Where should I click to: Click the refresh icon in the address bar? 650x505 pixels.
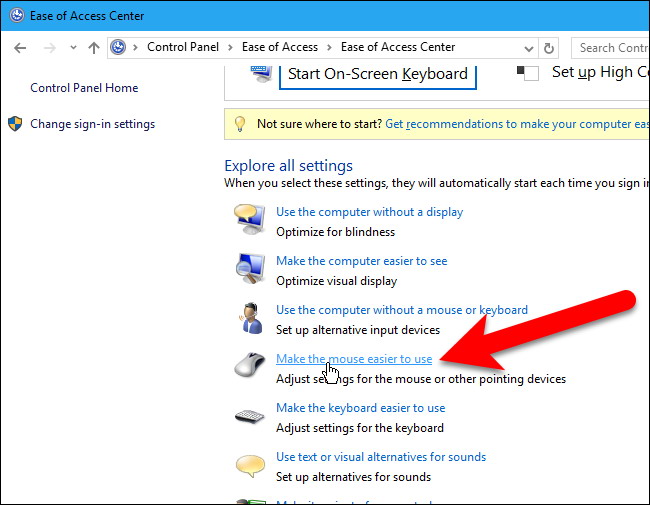548,48
